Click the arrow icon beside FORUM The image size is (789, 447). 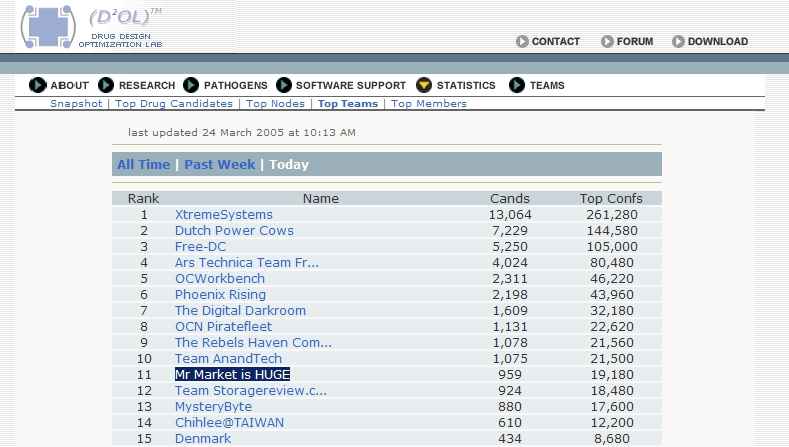608,42
